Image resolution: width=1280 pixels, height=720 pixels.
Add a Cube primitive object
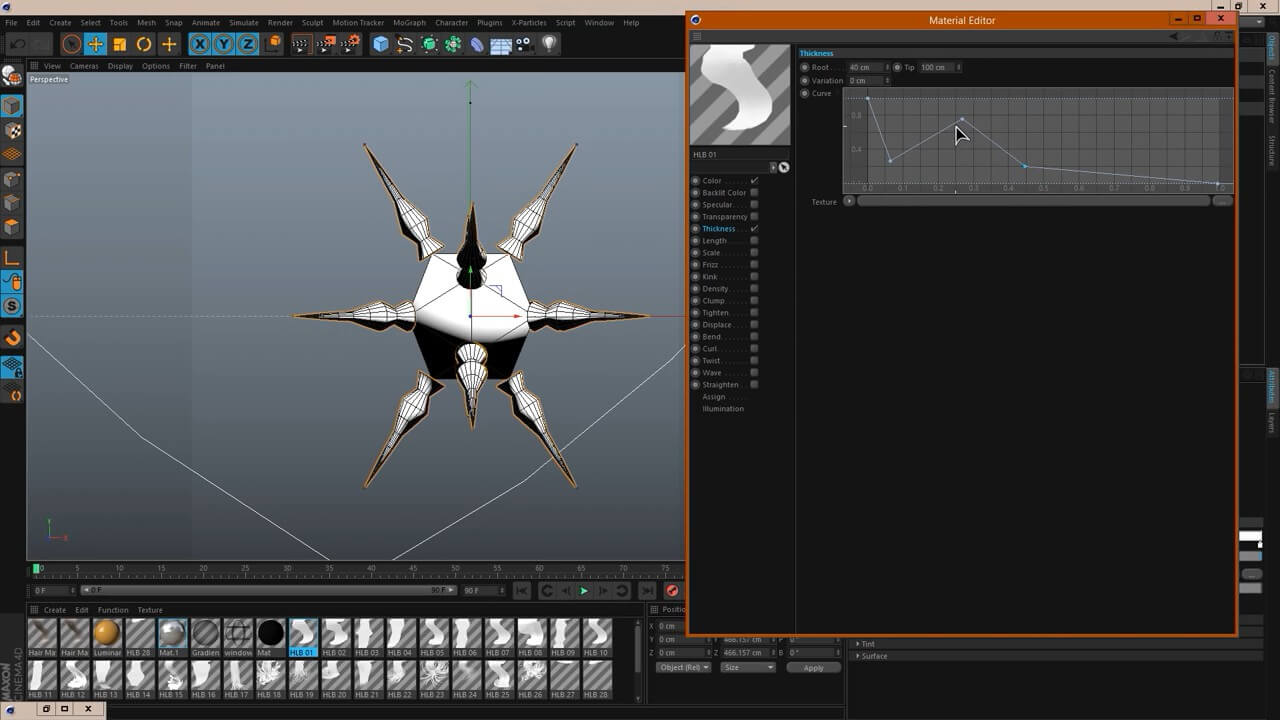click(x=380, y=44)
